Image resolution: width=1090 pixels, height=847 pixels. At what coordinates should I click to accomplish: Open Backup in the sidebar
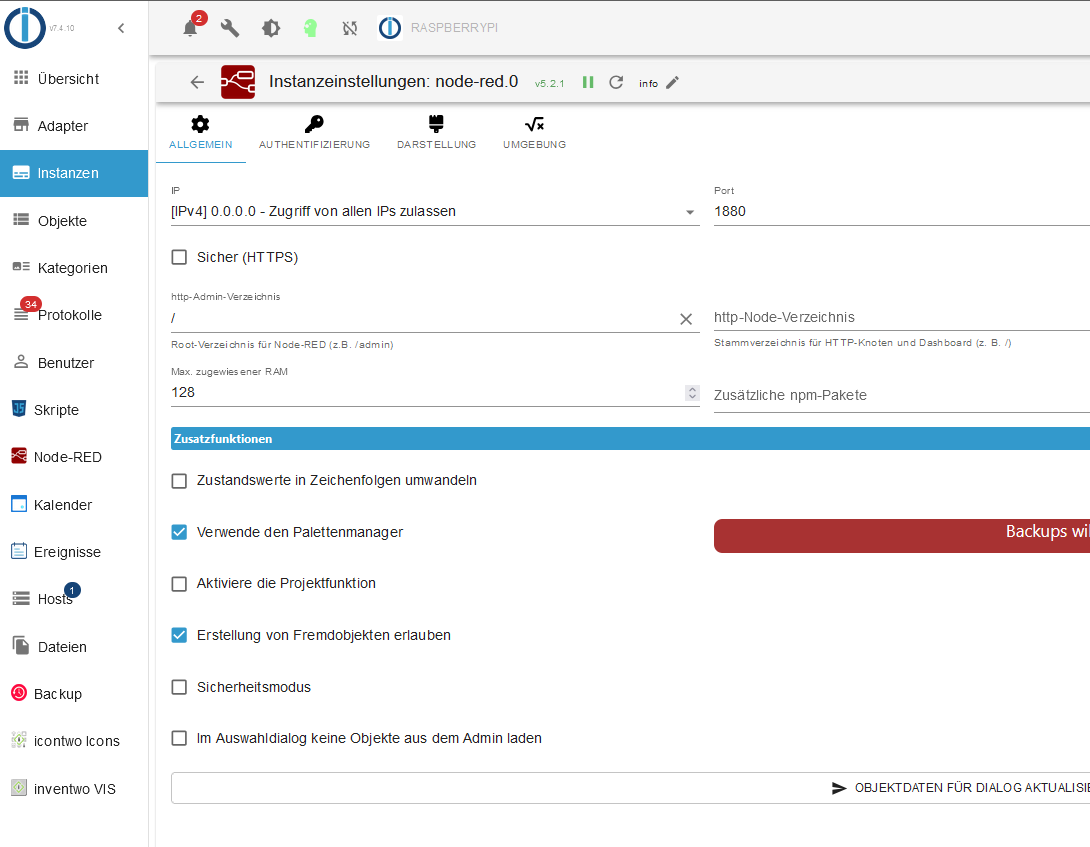74,694
